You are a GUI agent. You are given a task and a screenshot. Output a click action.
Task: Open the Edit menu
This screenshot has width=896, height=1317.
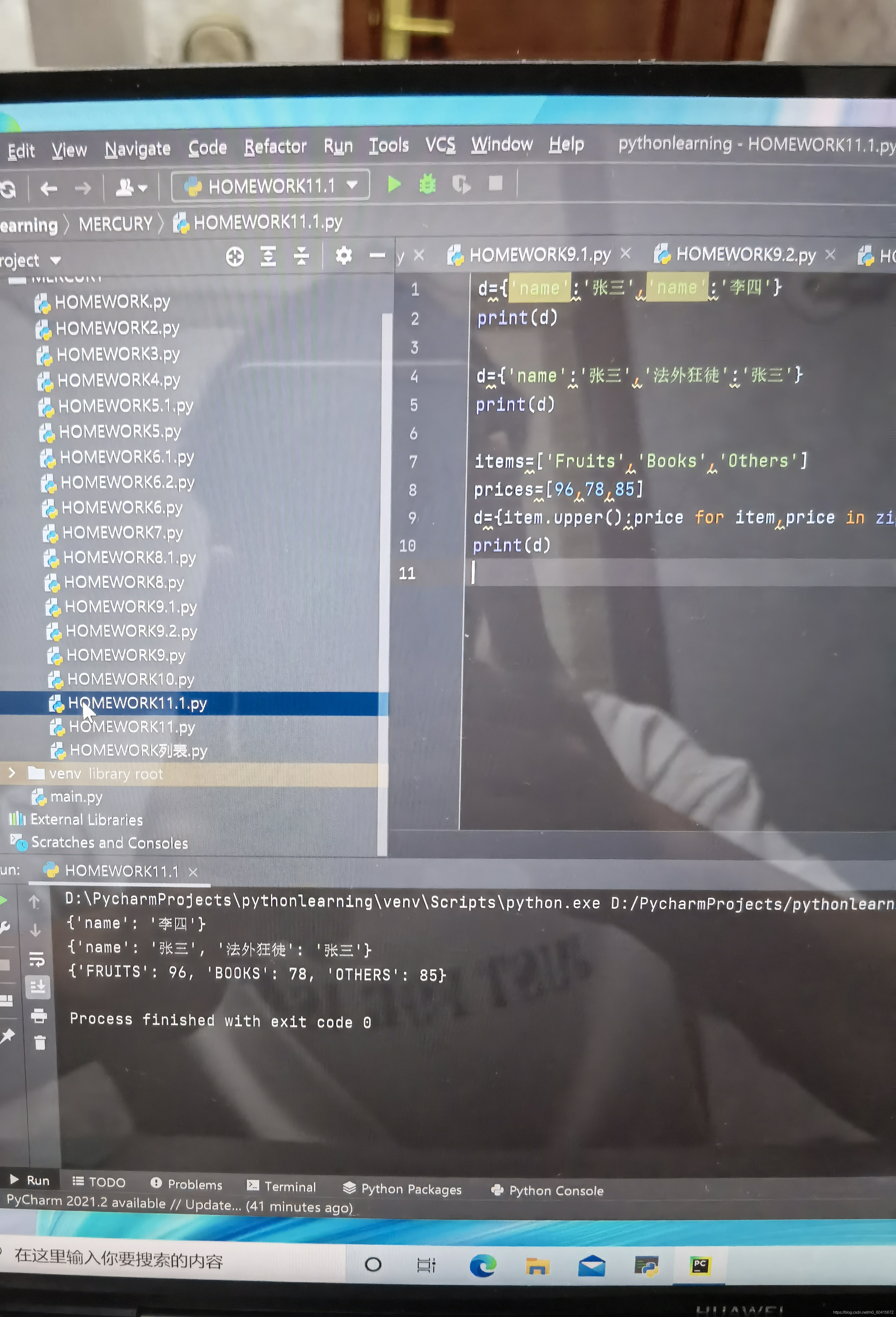click(21, 151)
